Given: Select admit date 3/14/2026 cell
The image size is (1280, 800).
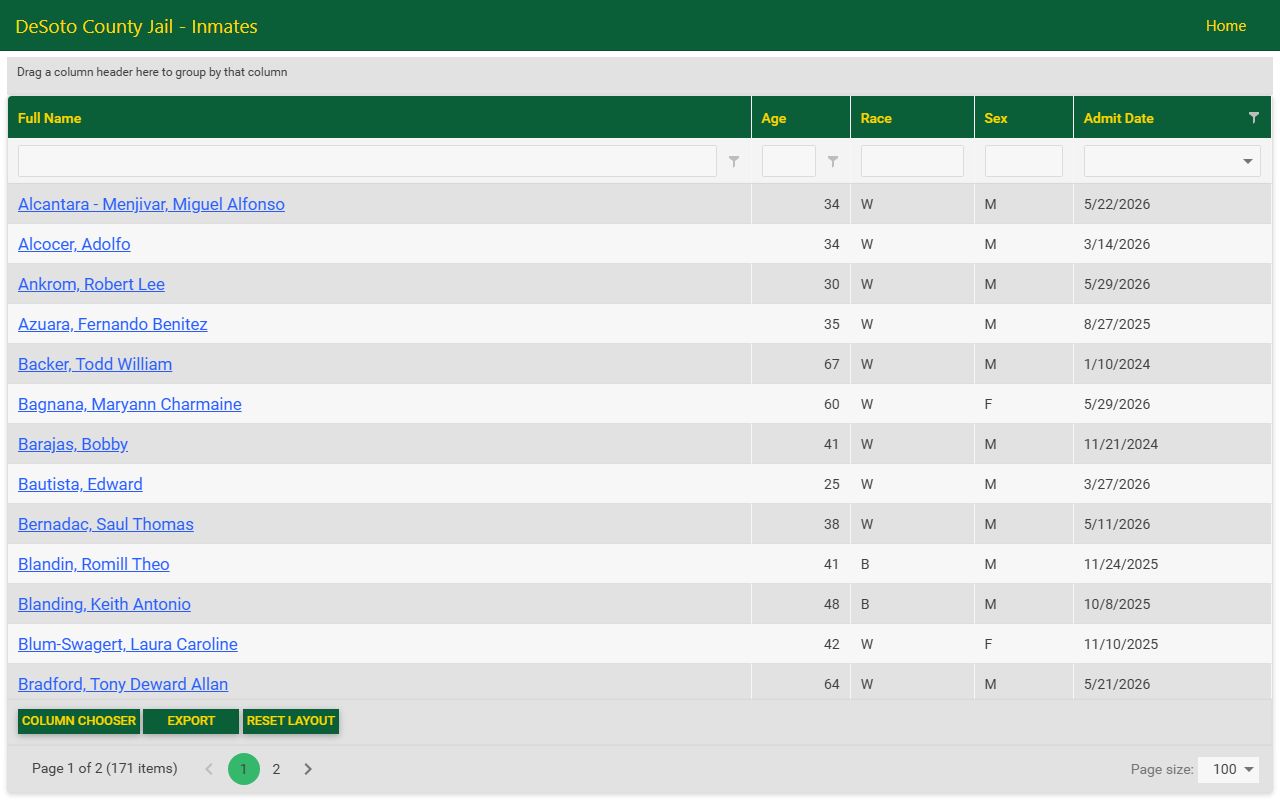Looking at the screenshot, I should (1172, 244).
